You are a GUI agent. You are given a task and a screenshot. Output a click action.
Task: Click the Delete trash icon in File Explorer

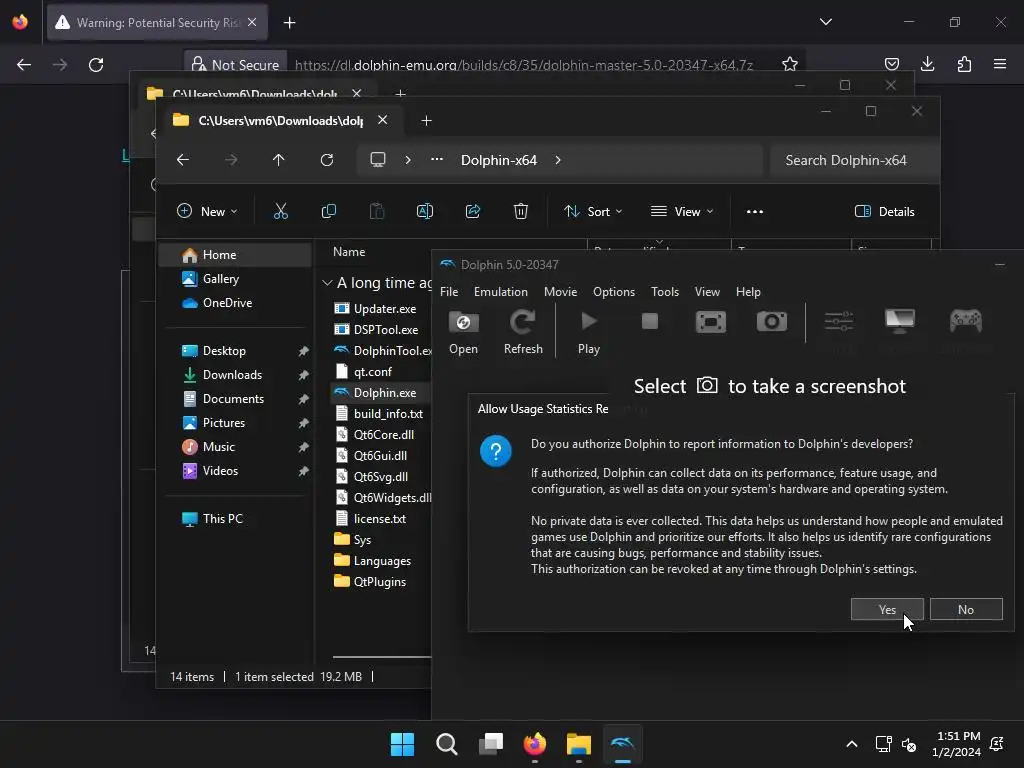520,212
